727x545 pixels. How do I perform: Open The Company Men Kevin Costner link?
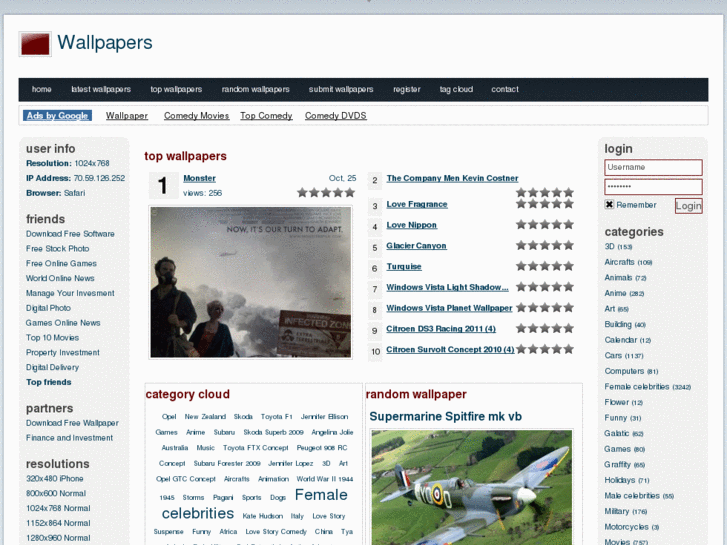[453, 178]
